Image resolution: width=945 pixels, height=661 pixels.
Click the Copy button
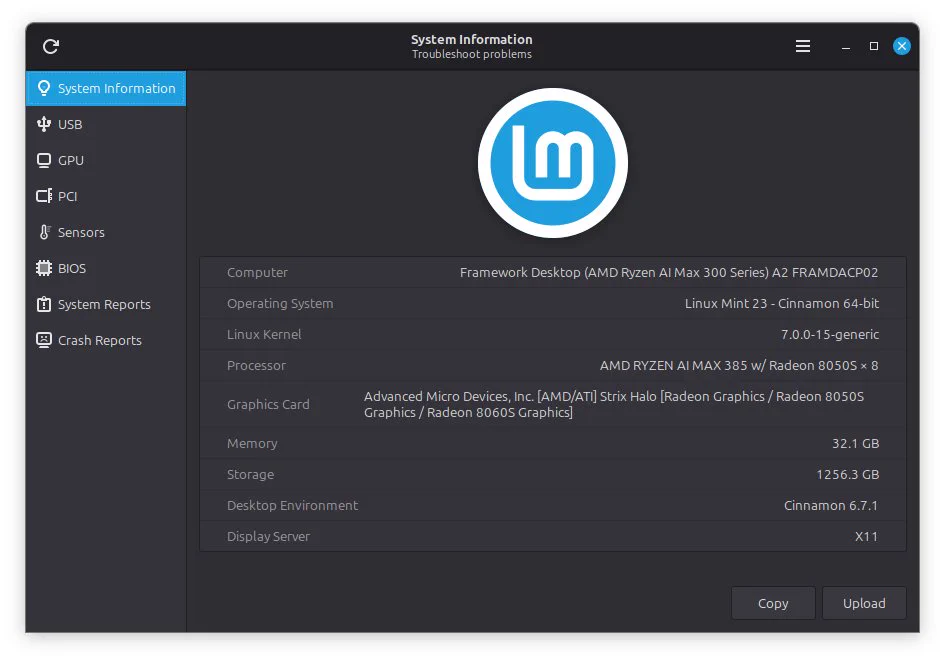773,603
